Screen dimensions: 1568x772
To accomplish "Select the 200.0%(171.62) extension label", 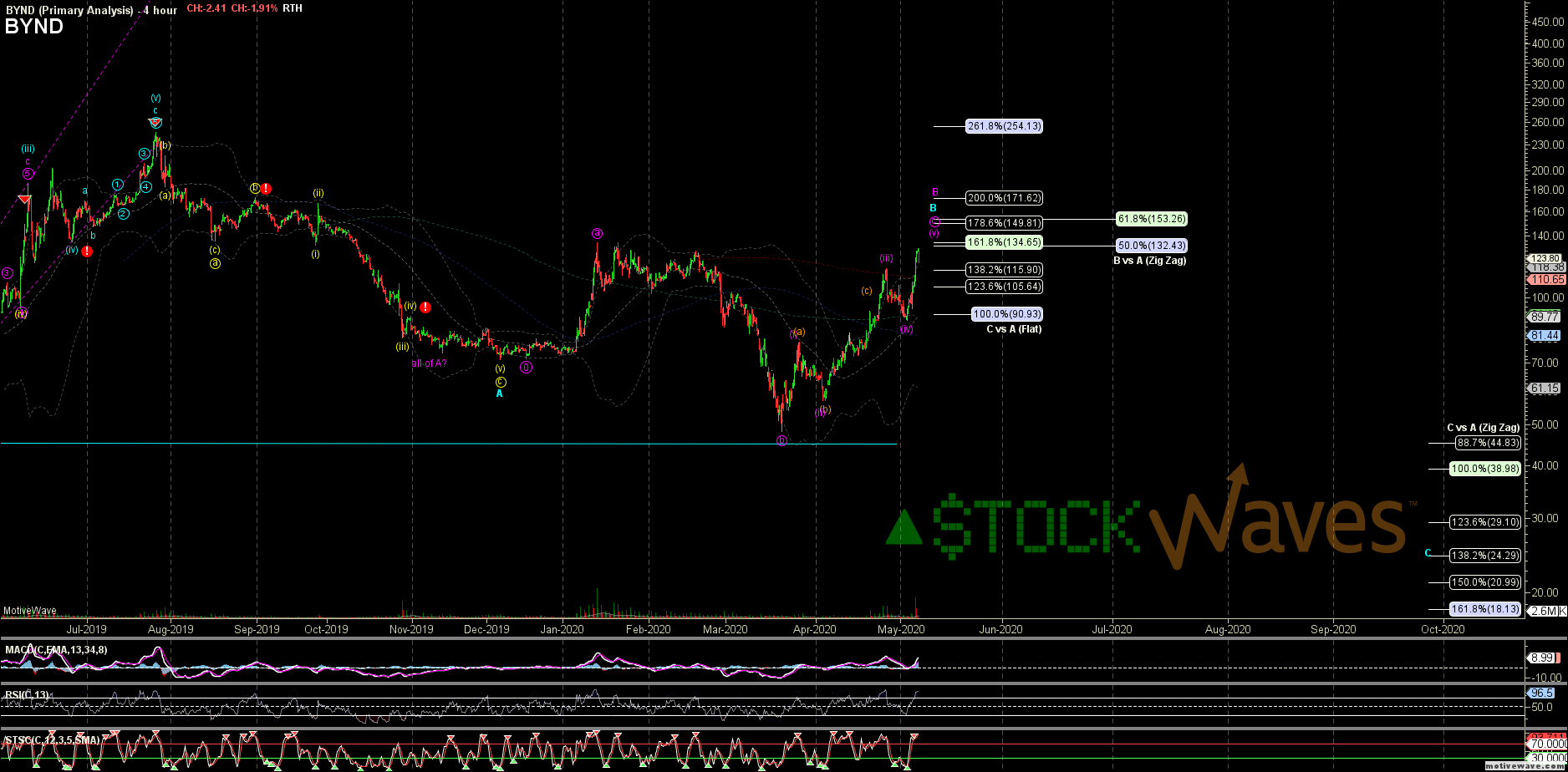I will (1004, 198).
